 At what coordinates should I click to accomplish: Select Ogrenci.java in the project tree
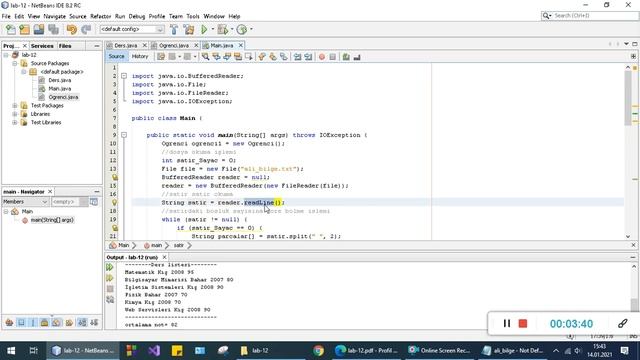tap(63, 97)
